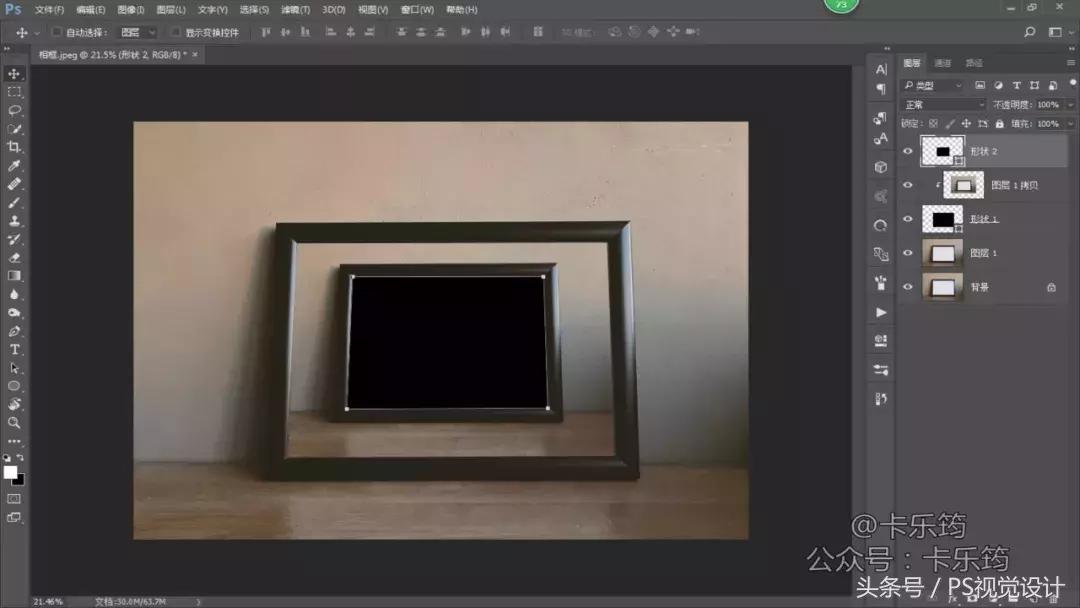Select the Path Selection tool
The height and width of the screenshot is (608, 1080).
coord(14,368)
